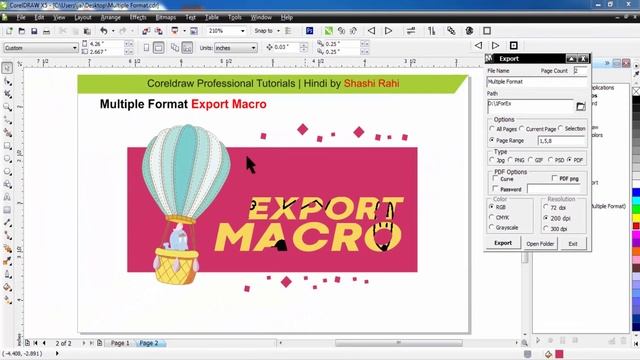640x360 pixels.
Task: Open the Units inches dropdown
Action: pyautogui.click(x=253, y=48)
